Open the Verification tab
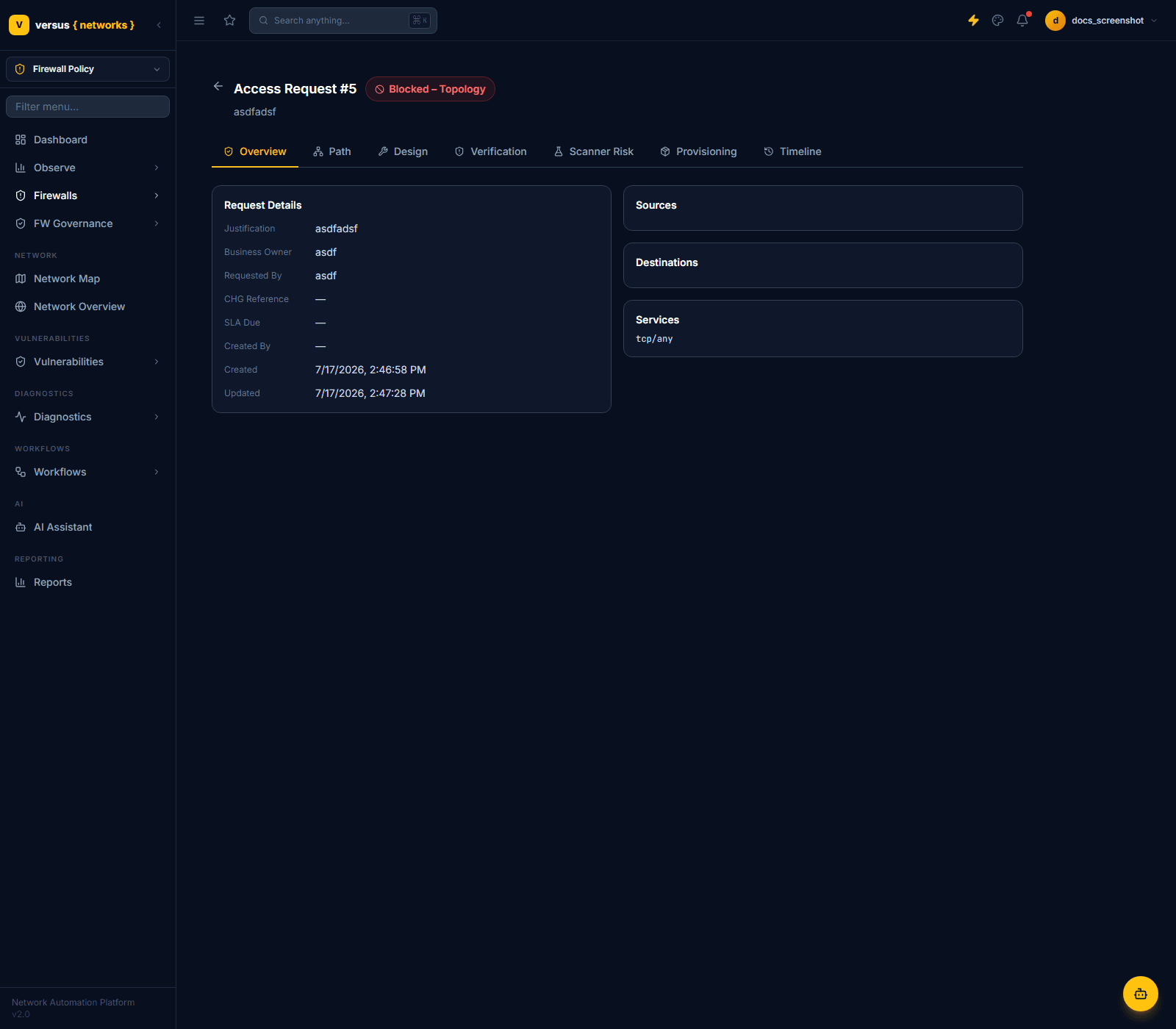Viewport: 1176px width, 1029px height. coord(491,151)
